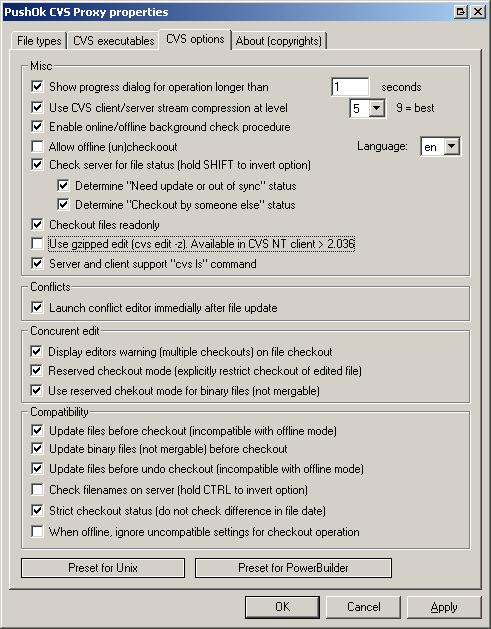
Task: Click the Preset for Unix button
Action: point(103,568)
